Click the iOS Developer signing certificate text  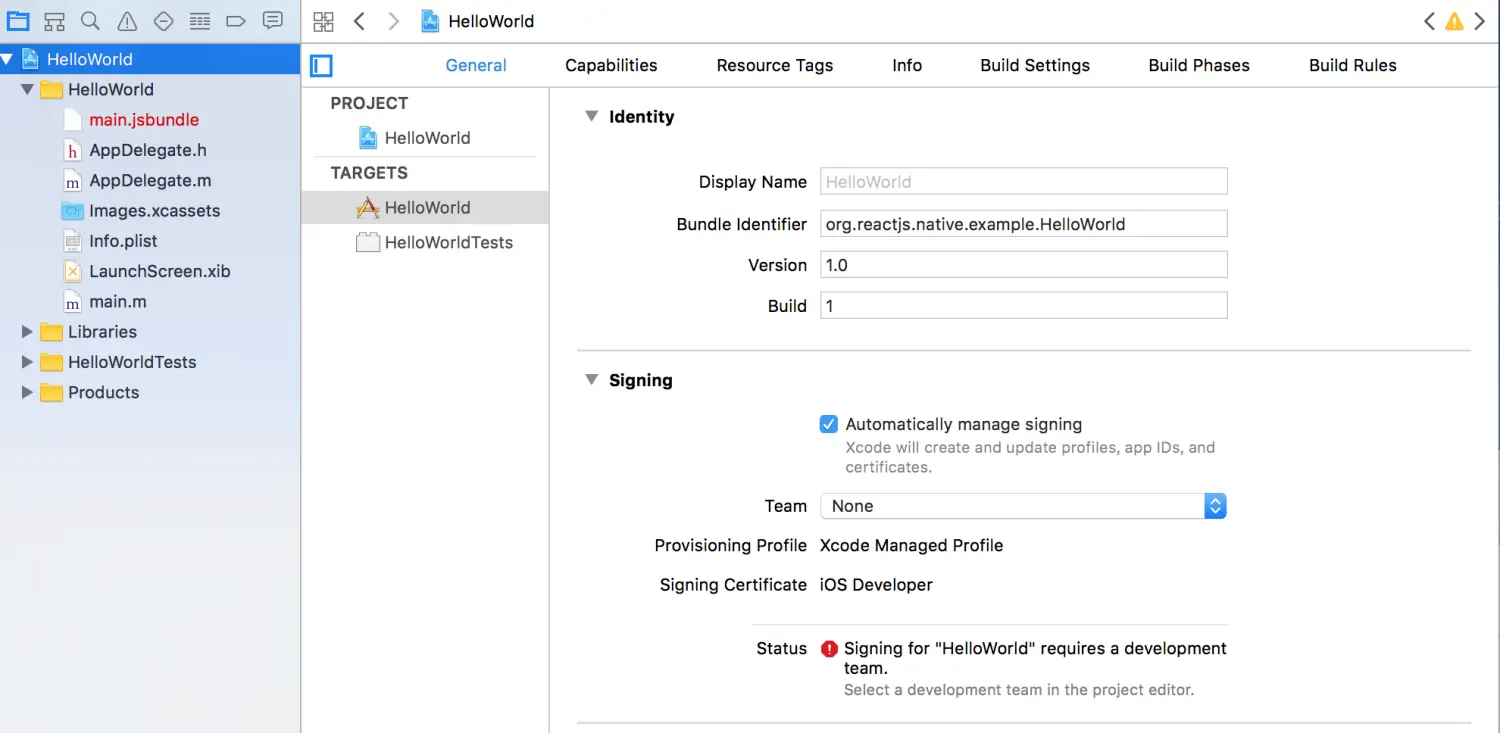point(876,585)
